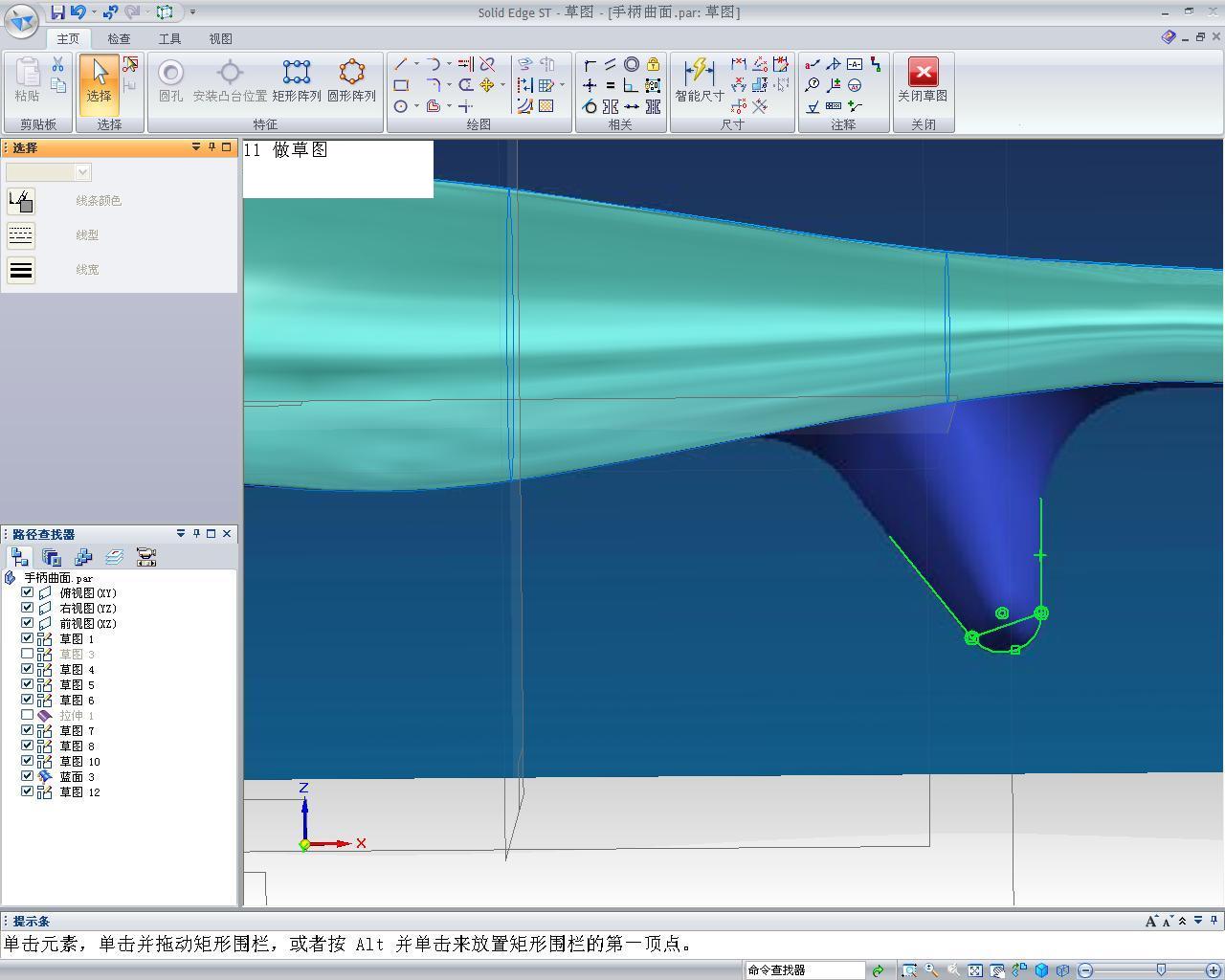Select the Line drawing tool
The image size is (1225, 980).
pyautogui.click(x=401, y=64)
